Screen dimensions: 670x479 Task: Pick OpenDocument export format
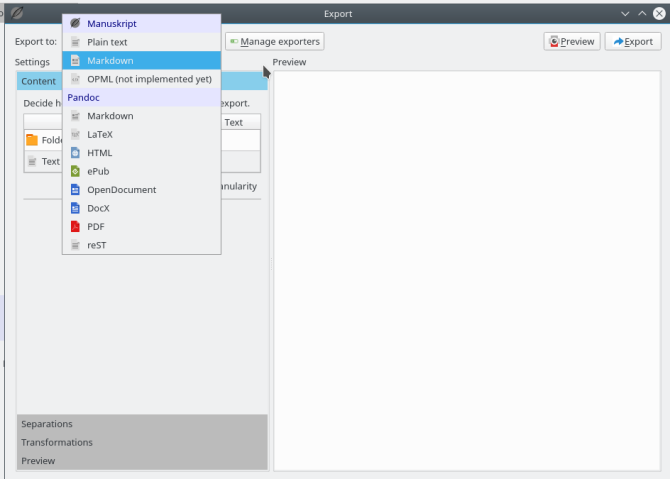[141, 189]
